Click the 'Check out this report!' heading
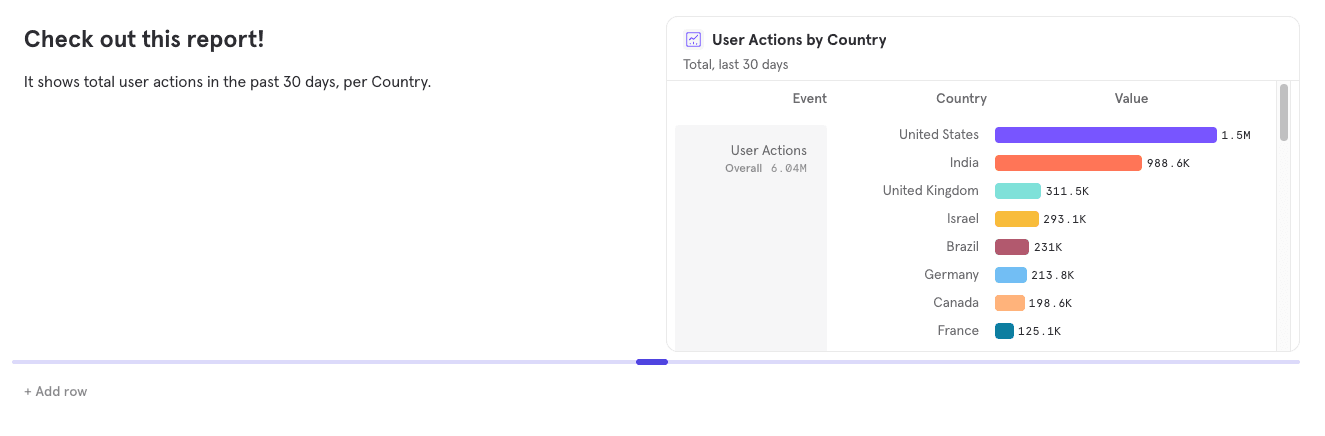1325x436 pixels. [144, 40]
